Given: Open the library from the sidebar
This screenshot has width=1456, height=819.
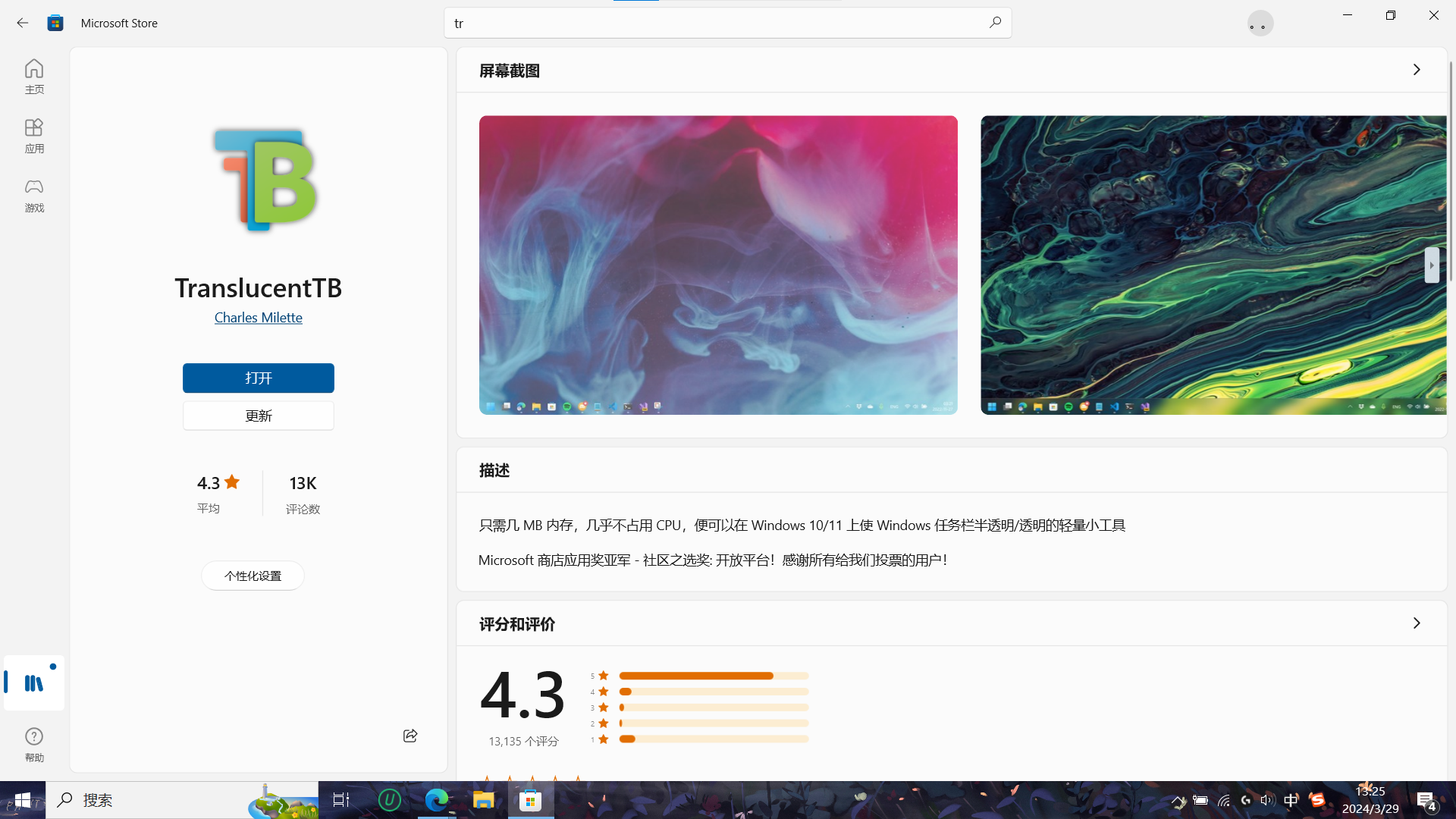Looking at the screenshot, I should 34,682.
